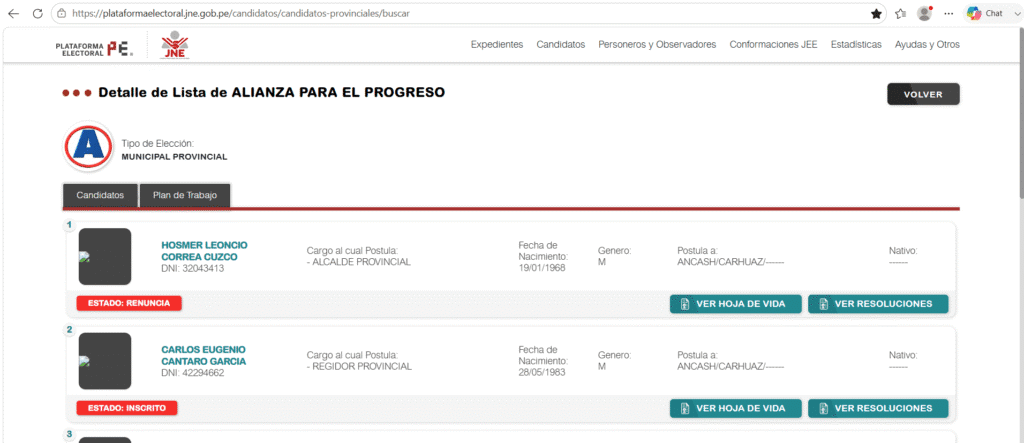Click the address bar URL field
The image size is (1024, 443).
(x=467, y=13)
